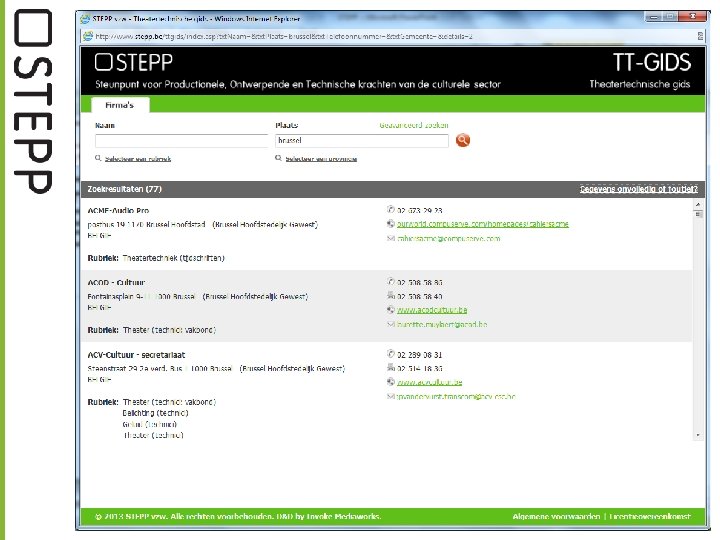The width and height of the screenshot is (720, 540).
Task: Minimize the Internet Explorer window
Action: (654, 17)
